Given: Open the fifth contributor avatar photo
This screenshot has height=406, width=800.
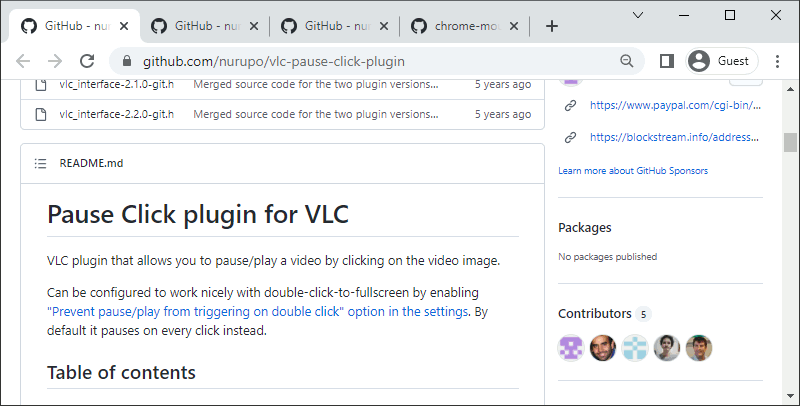Looking at the screenshot, I should [698, 348].
